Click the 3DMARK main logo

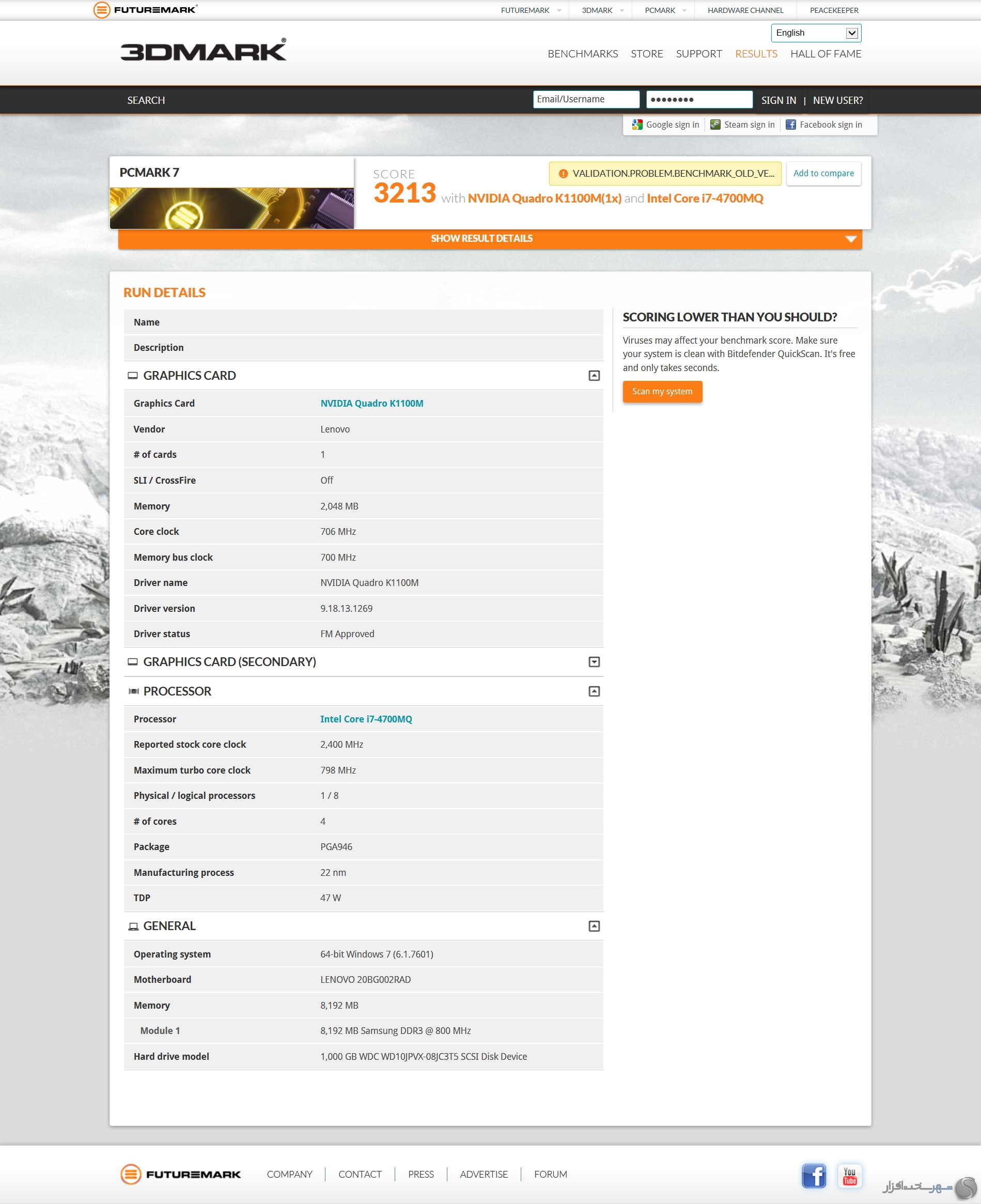point(204,50)
